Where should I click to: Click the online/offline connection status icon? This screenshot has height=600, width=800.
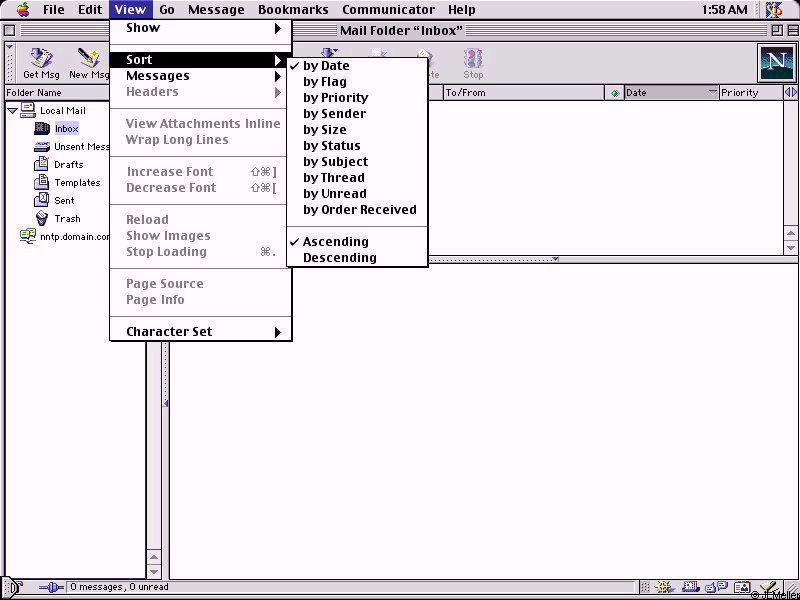pyautogui.click(x=50, y=587)
